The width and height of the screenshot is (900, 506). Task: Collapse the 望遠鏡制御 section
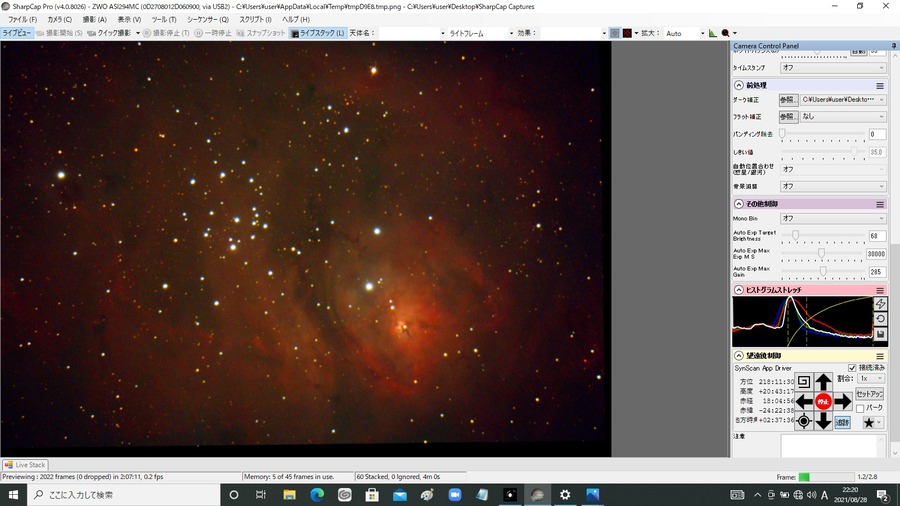click(x=739, y=356)
